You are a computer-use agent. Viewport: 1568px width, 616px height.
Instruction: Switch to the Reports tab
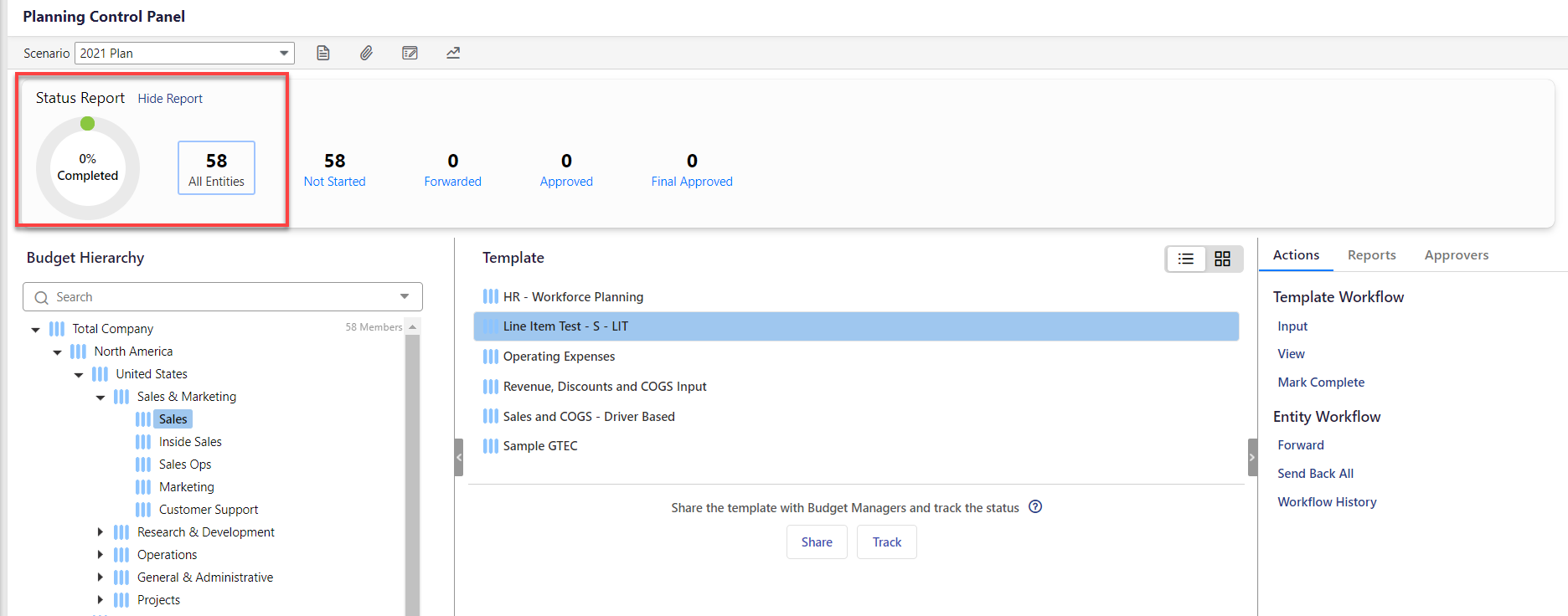(x=1371, y=255)
